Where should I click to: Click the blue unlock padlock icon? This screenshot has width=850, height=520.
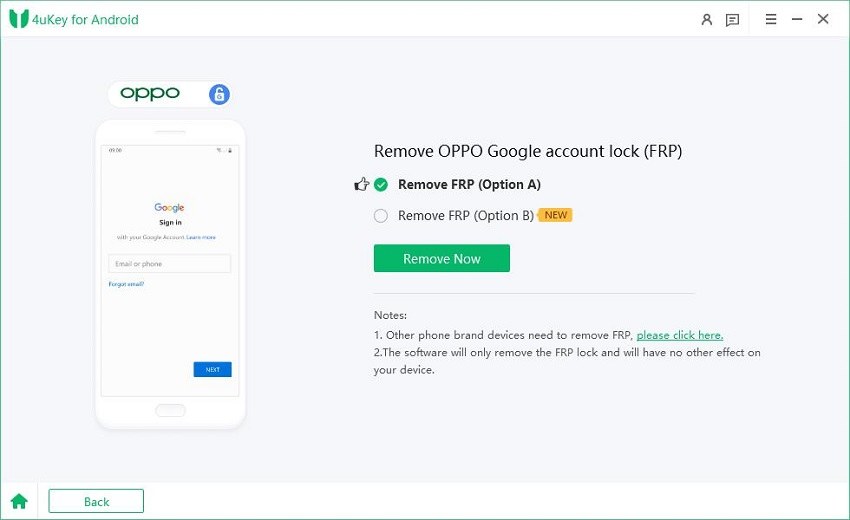(x=219, y=94)
